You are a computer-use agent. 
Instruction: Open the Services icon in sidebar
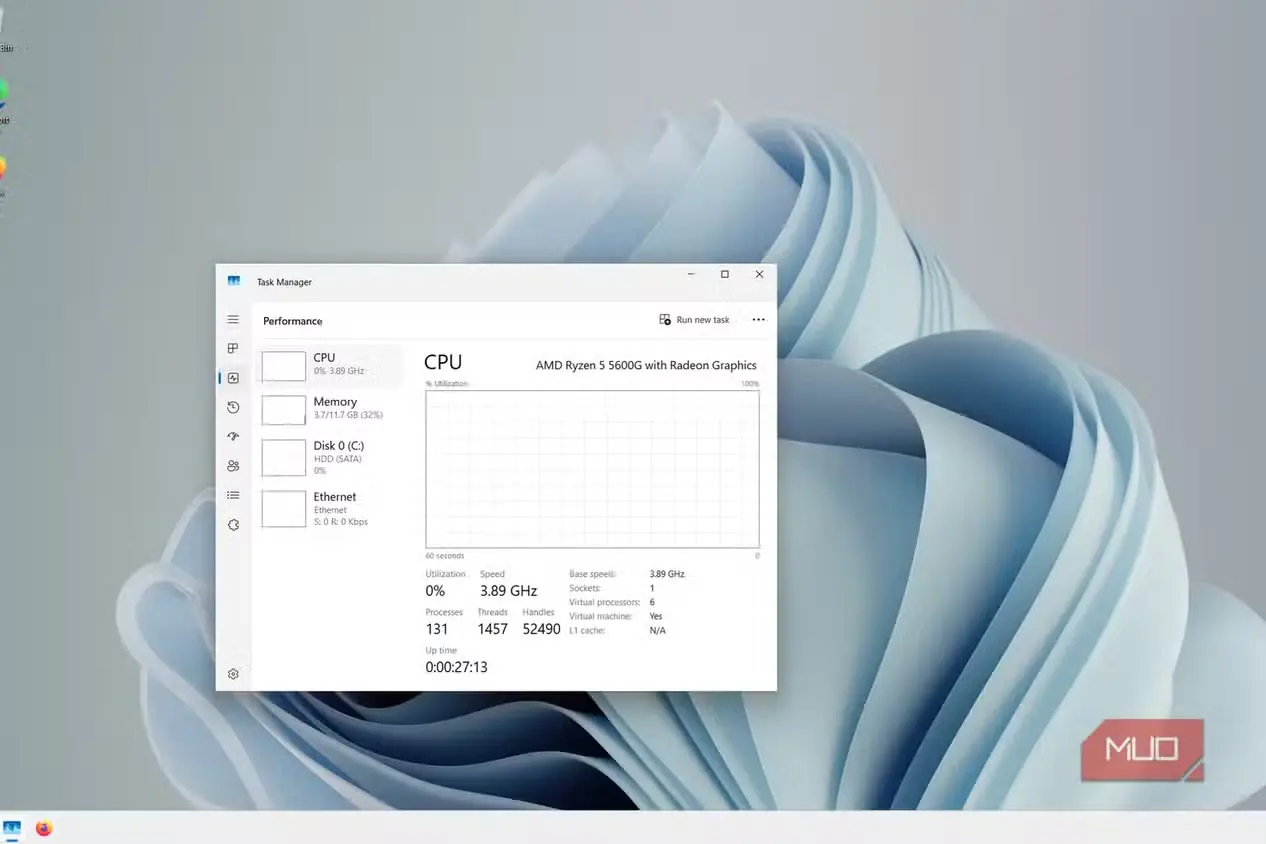pos(233,525)
